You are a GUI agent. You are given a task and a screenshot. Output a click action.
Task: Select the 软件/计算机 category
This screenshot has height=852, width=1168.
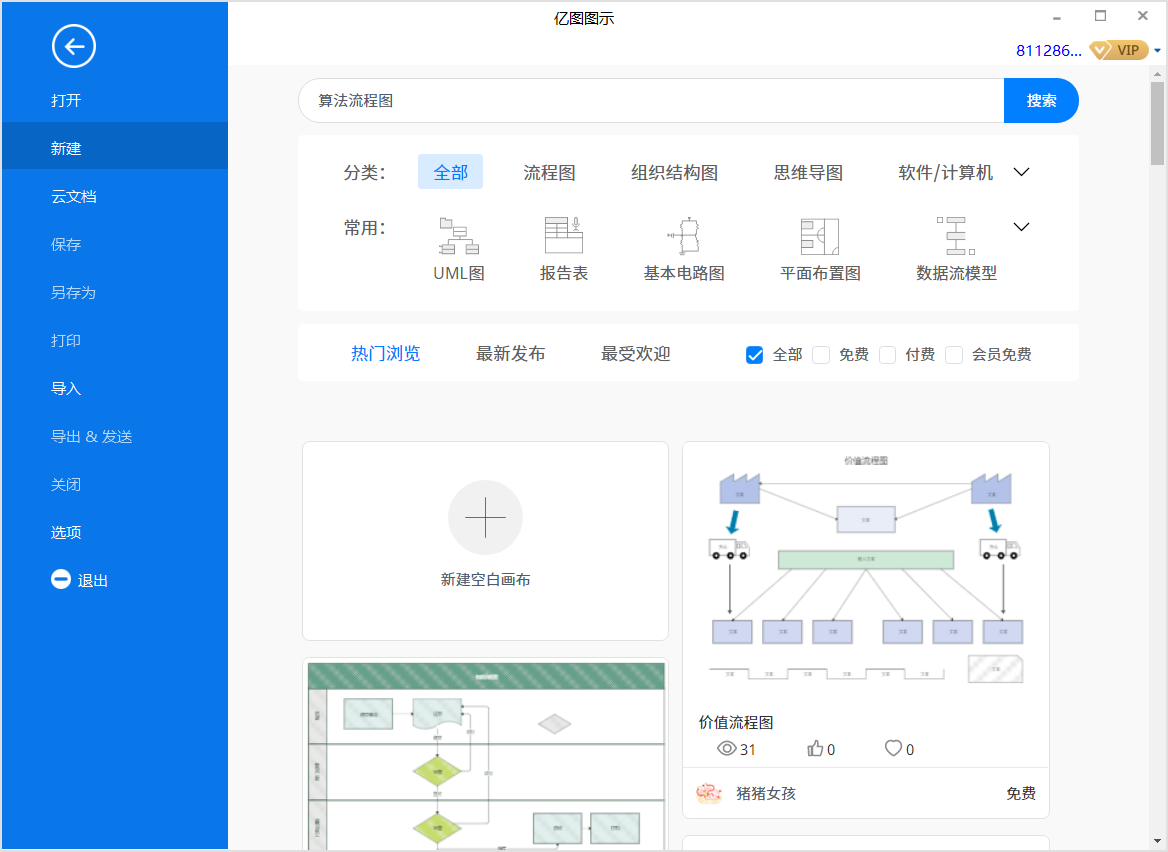[945, 173]
